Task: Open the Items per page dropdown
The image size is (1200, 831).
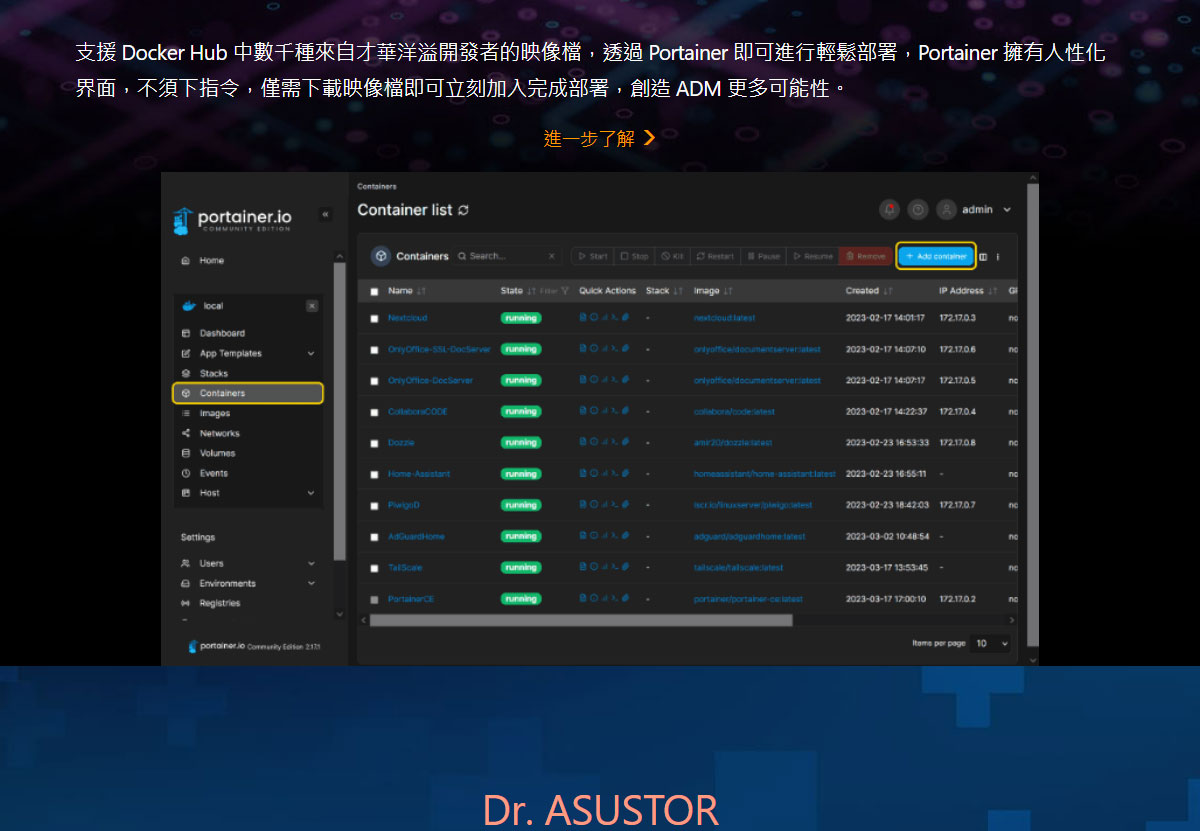Action: 988,643
